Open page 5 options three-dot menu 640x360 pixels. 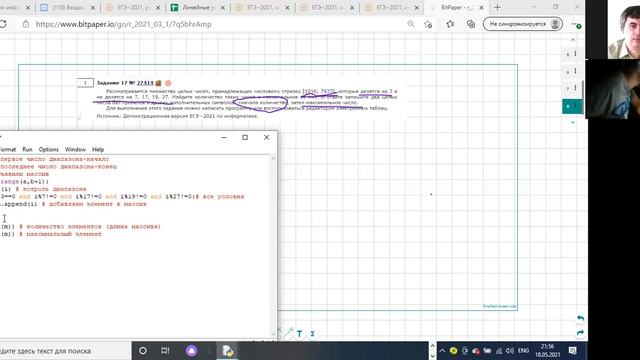coord(576,53)
